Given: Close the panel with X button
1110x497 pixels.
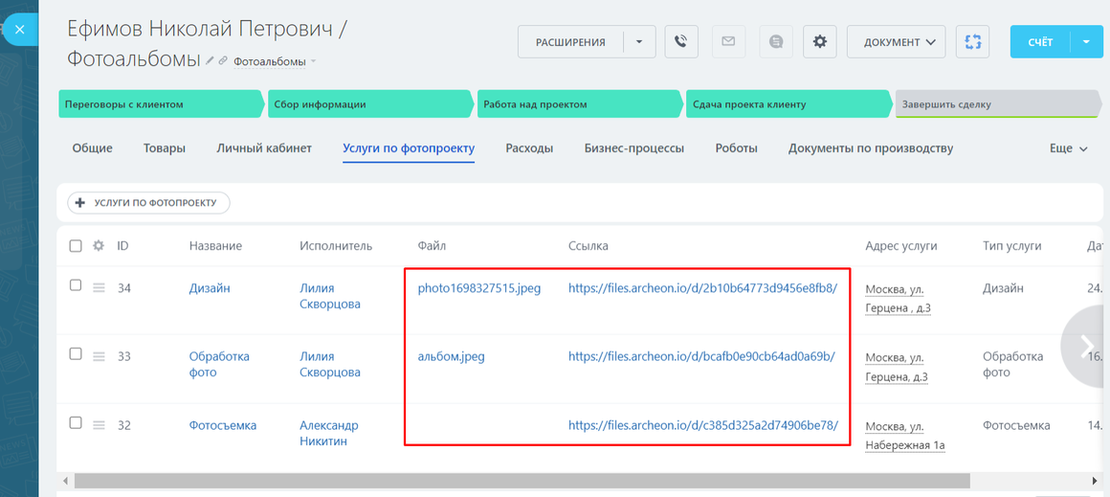Looking at the screenshot, I should 20,30.
